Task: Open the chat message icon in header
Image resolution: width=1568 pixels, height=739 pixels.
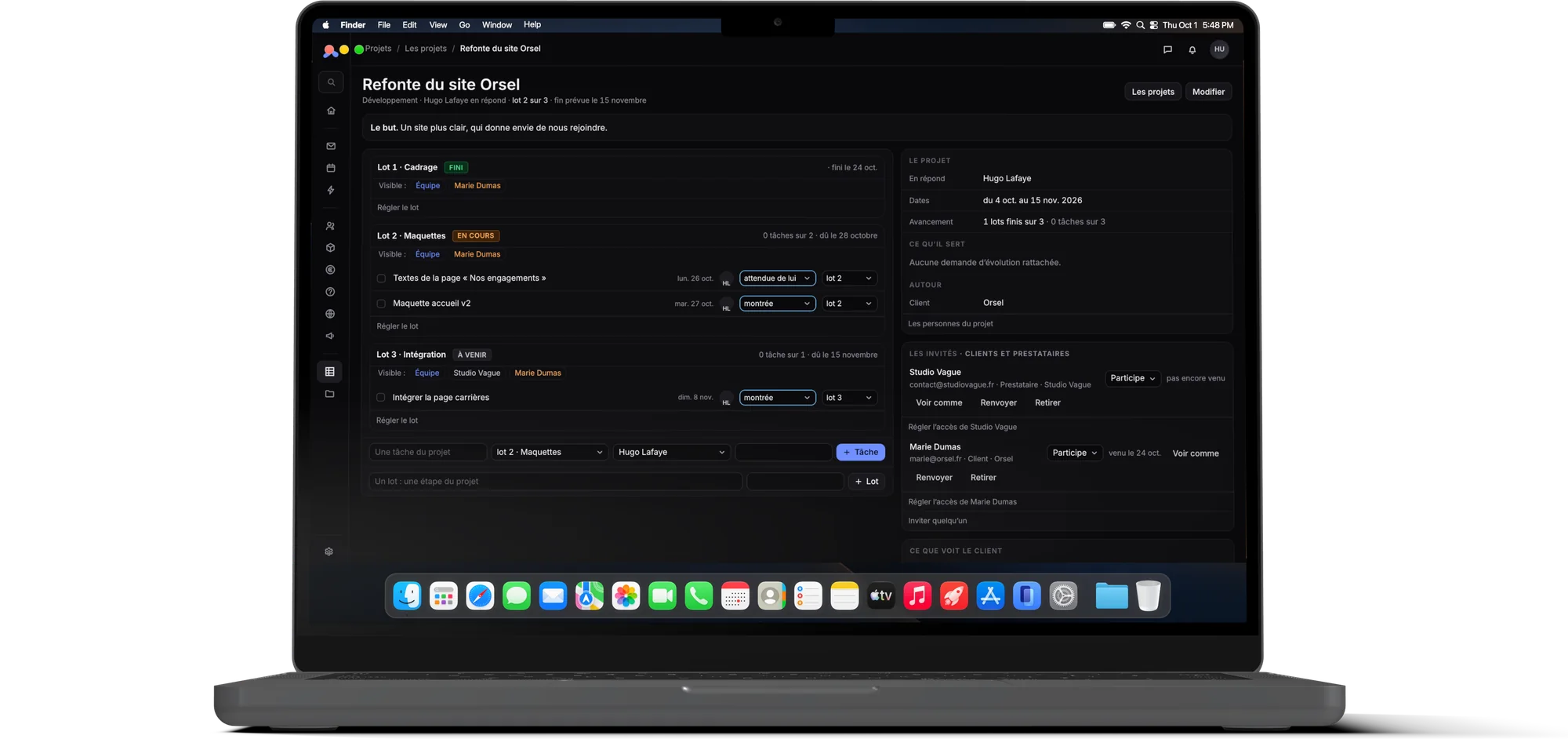Action: (x=1167, y=49)
